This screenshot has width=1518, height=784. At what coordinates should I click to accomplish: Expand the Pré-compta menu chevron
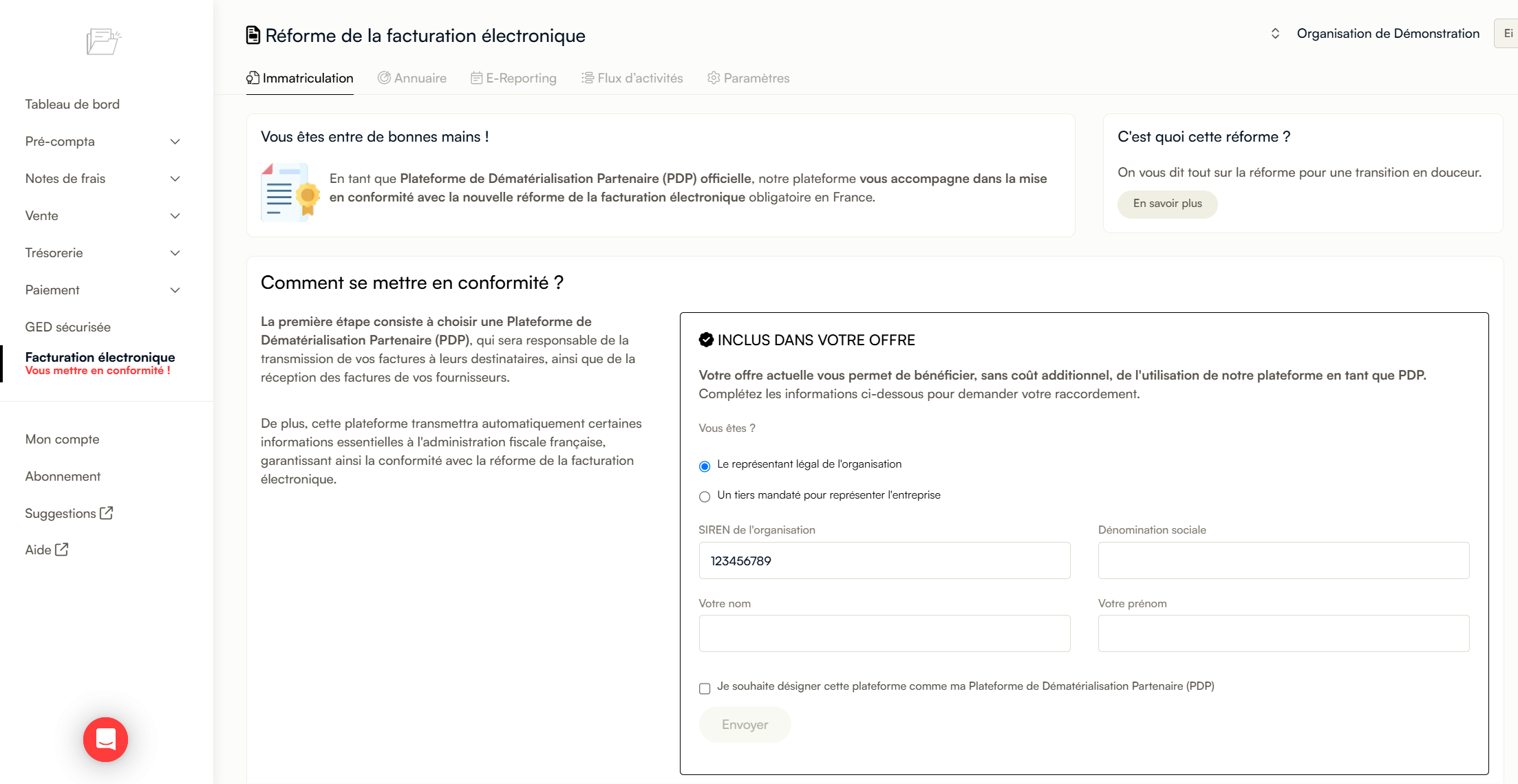(x=175, y=142)
